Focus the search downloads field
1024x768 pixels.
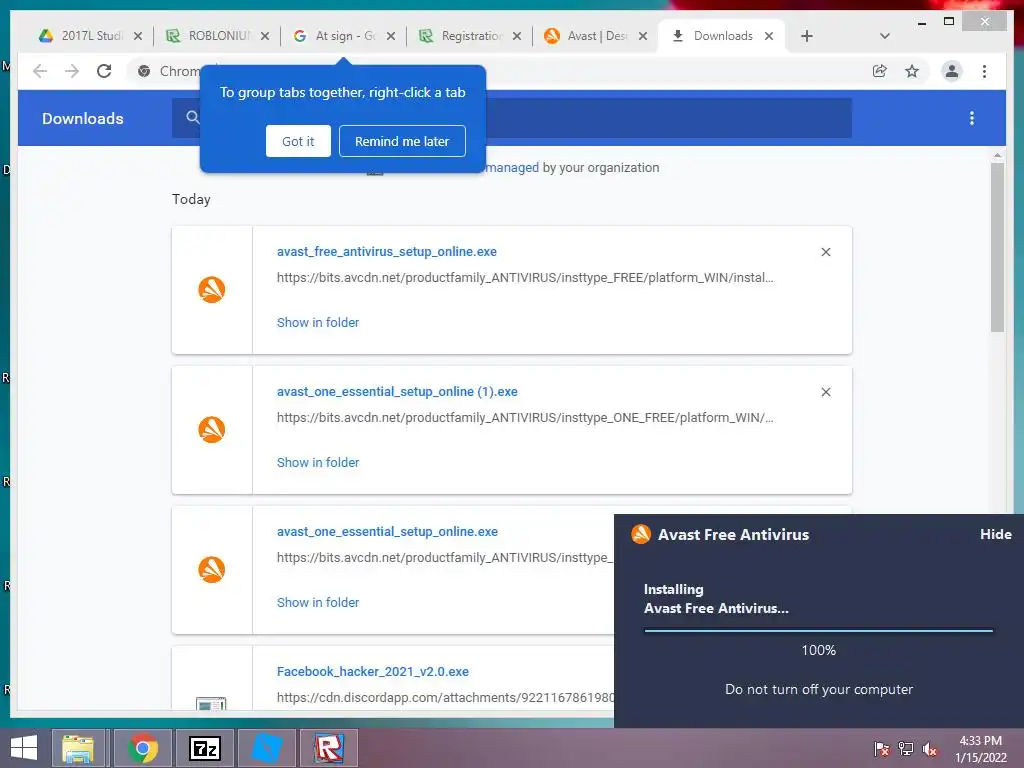pos(512,118)
